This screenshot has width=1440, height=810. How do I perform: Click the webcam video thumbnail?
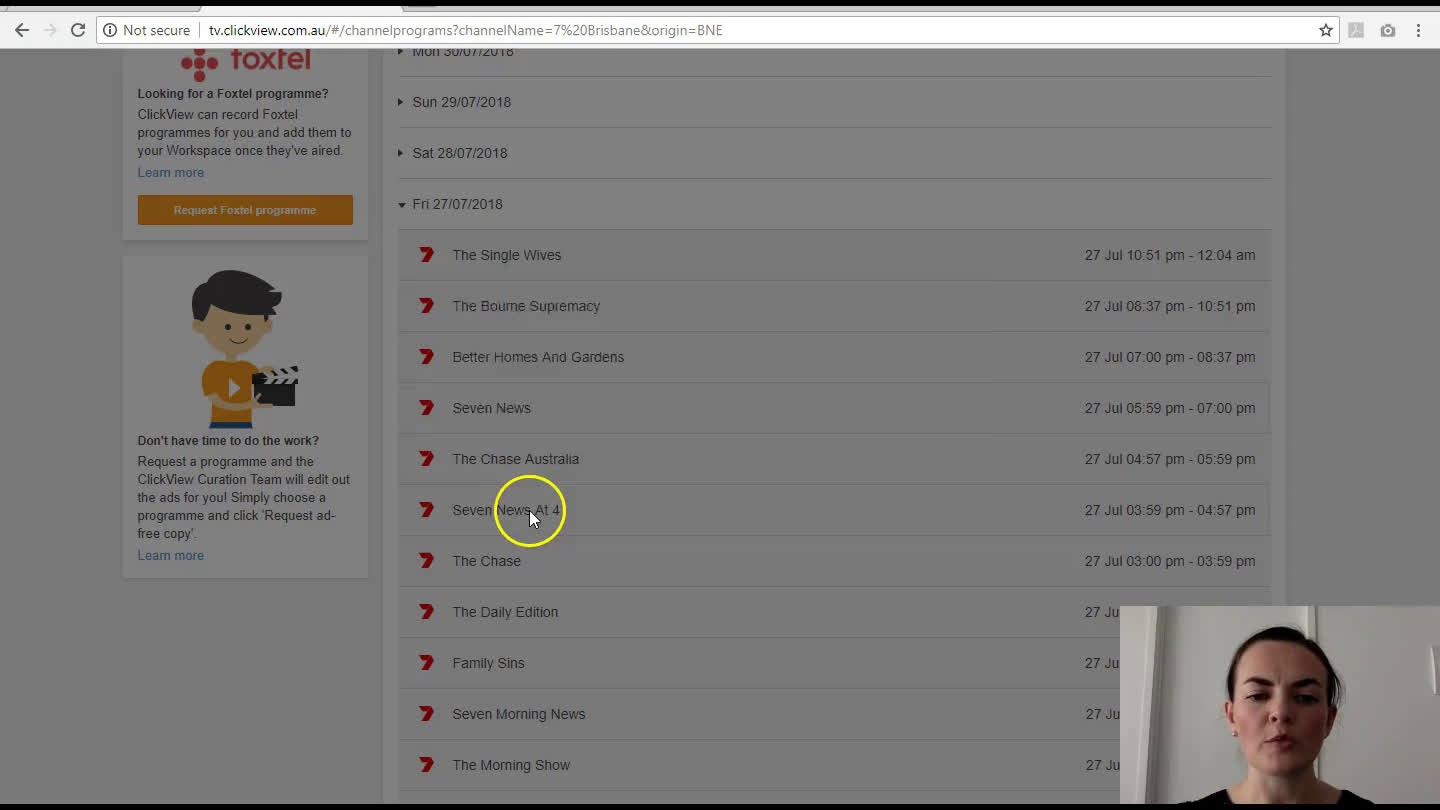[x=1278, y=705]
